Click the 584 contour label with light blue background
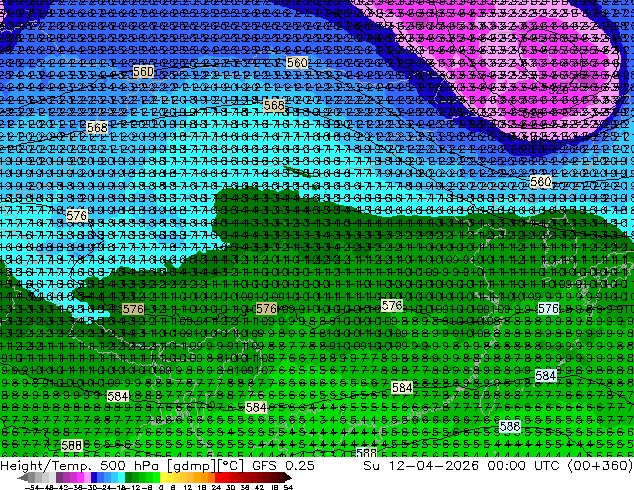The image size is (634, 490). pos(545,376)
